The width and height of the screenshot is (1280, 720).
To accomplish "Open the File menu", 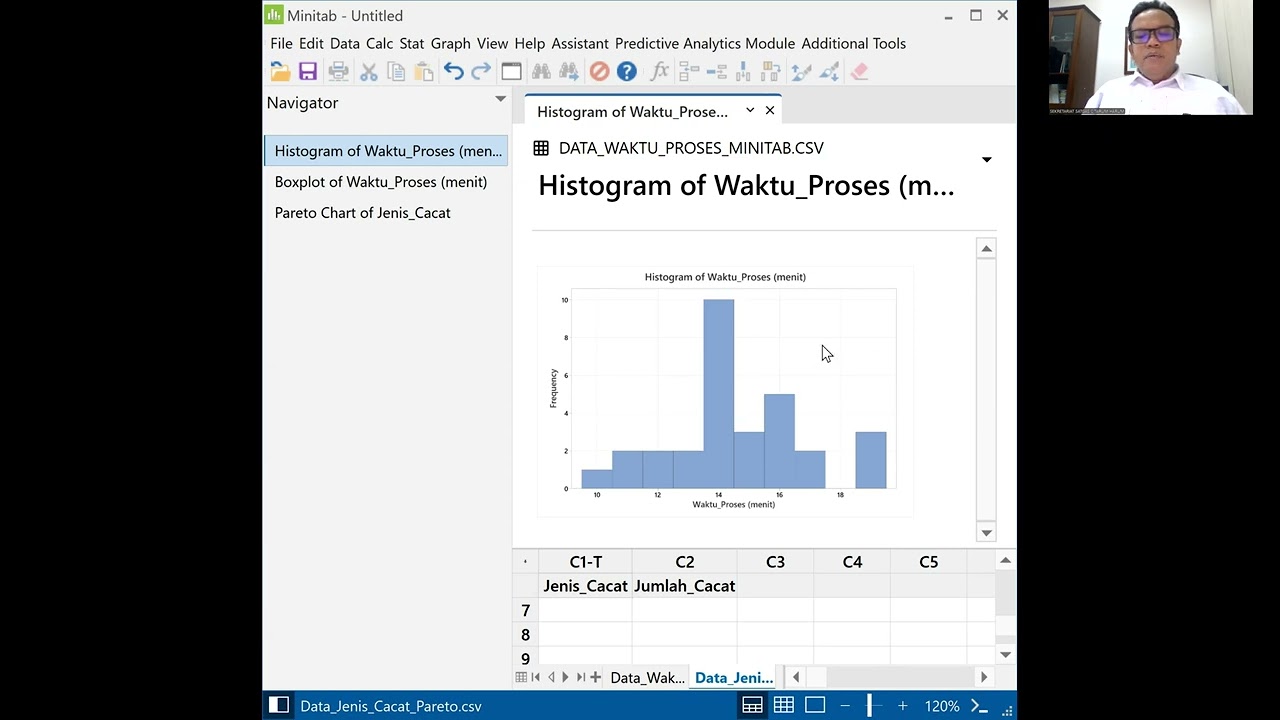I will [281, 44].
